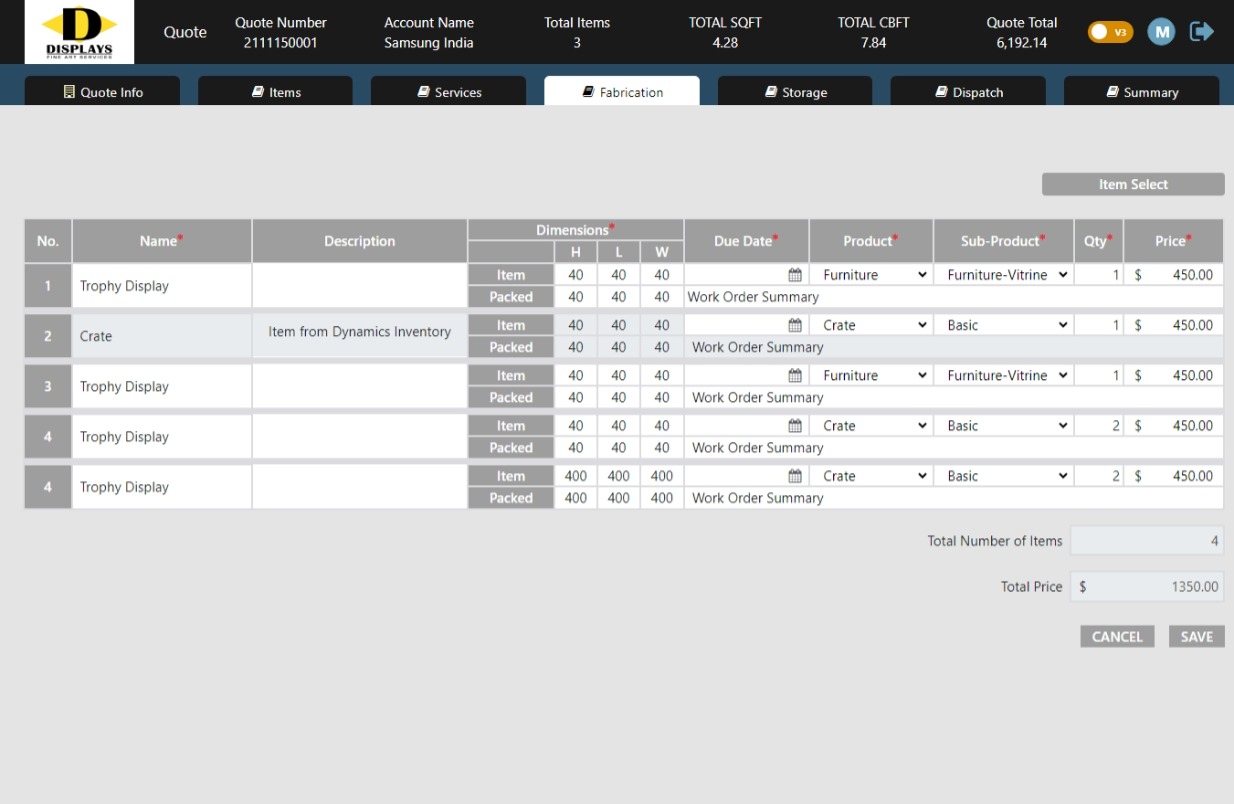1234x804 pixels.
Task: Go to the Summary tab
Action: (x=1141, y=92)
